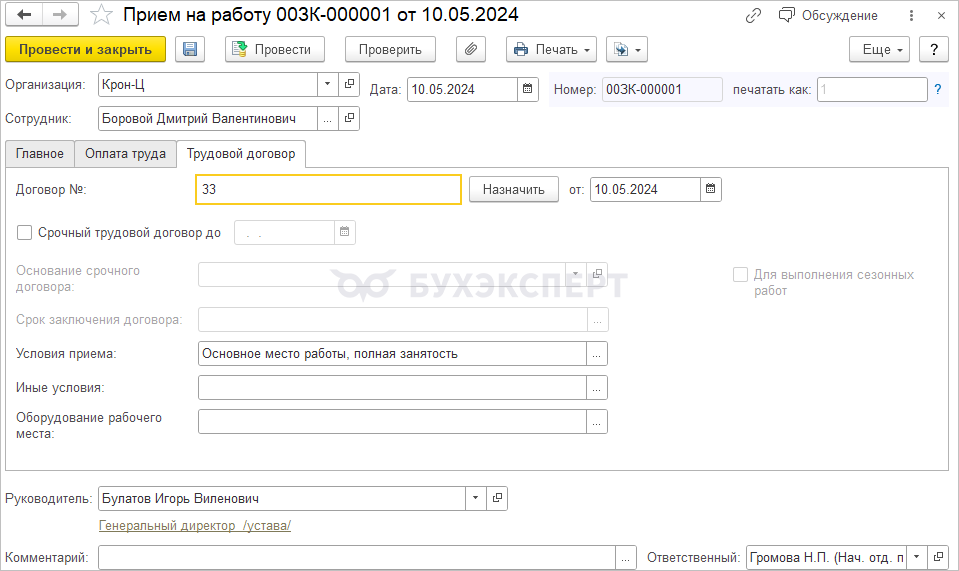Expand the Руководитель dropdown list
This screenshot has height=571, width=959.
coord(476,498)
